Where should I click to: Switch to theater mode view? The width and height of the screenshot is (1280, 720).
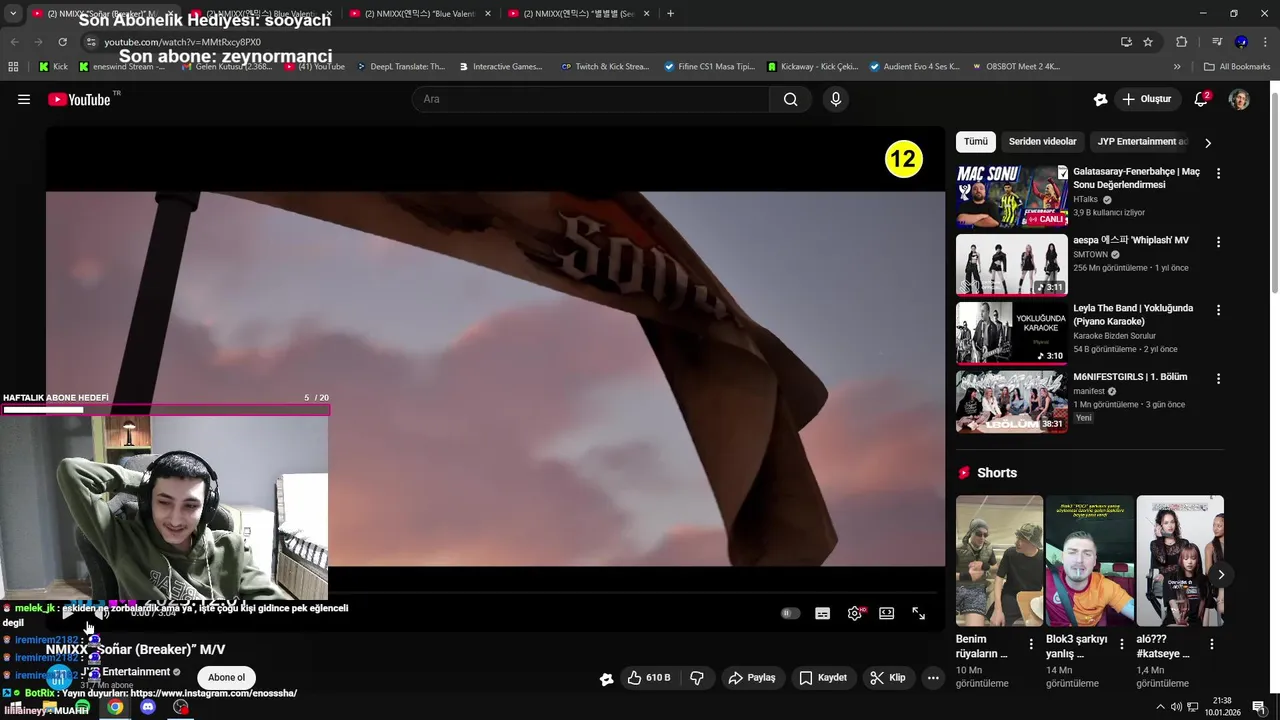click(x=886, y=613)
